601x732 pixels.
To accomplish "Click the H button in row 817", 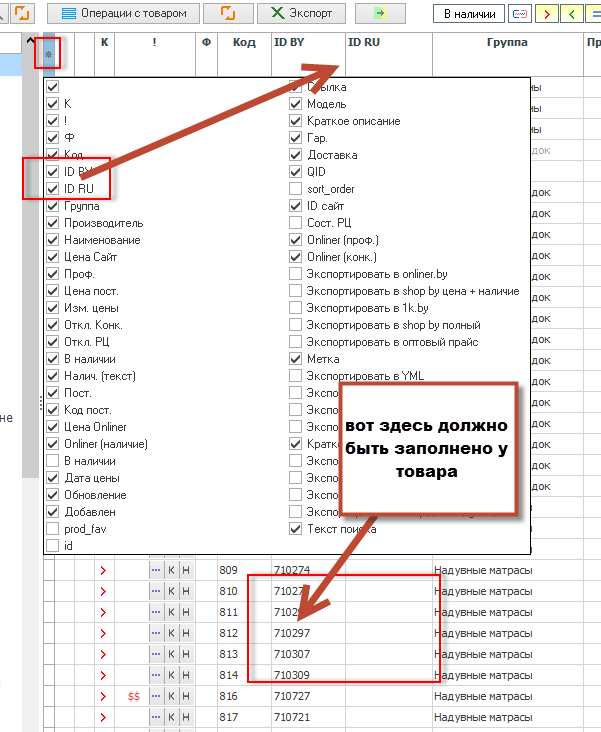I will click(186, 717).
